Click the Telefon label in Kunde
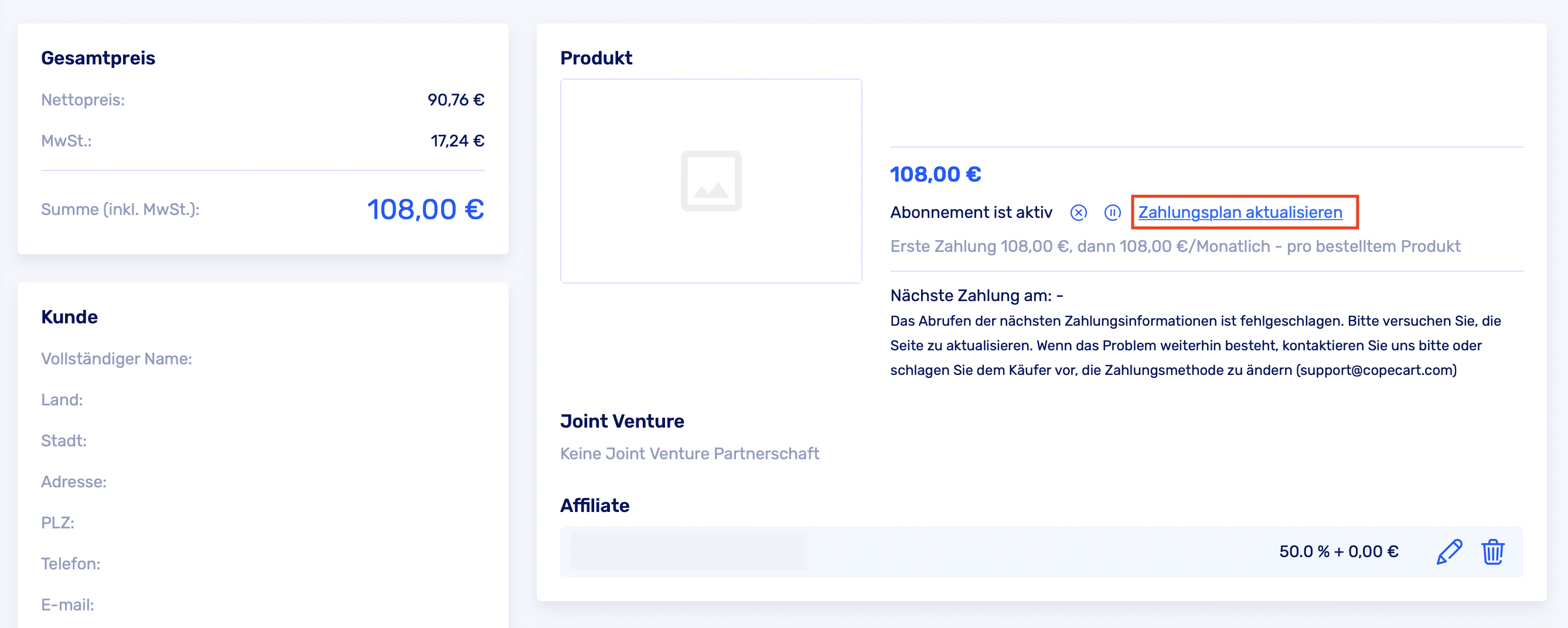The image size is (1568, 628). (x=71, y=564)
